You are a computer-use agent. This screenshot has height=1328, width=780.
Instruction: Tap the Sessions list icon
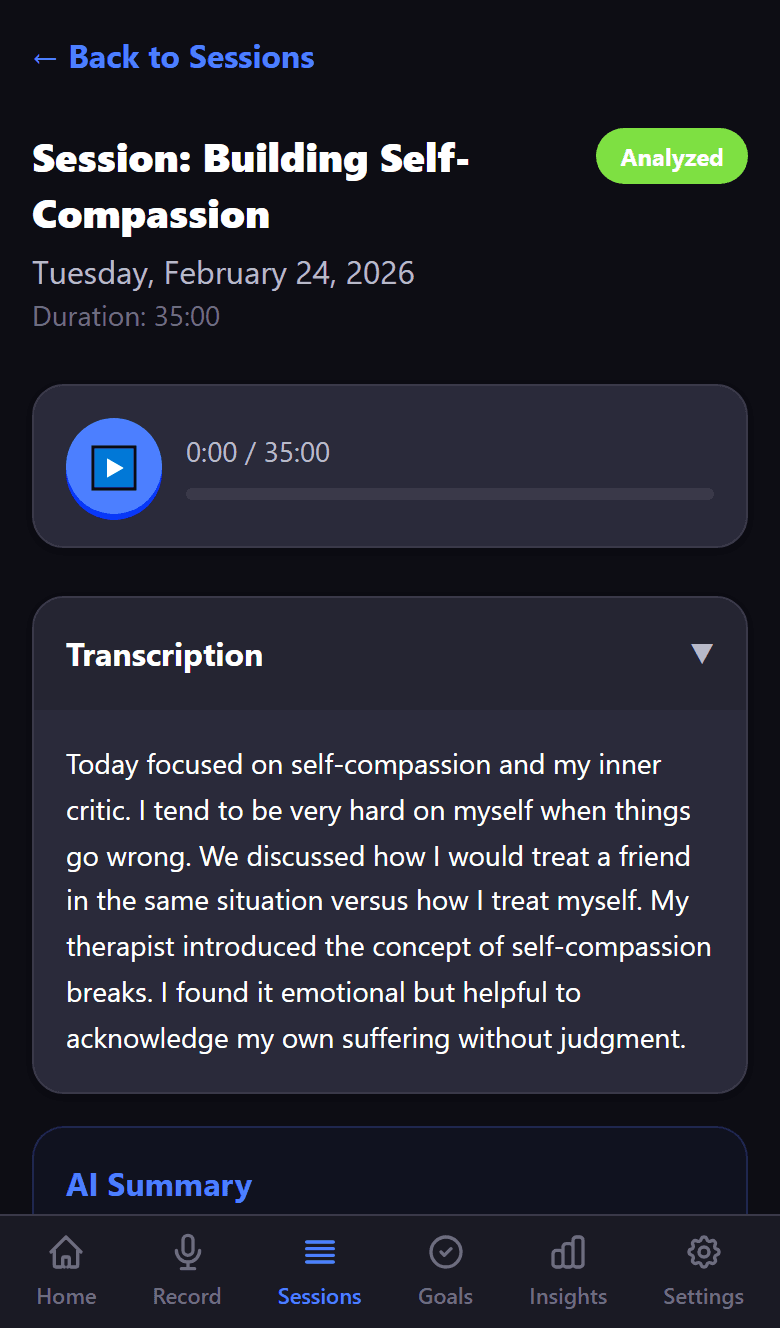click(x=319, y=1250)
